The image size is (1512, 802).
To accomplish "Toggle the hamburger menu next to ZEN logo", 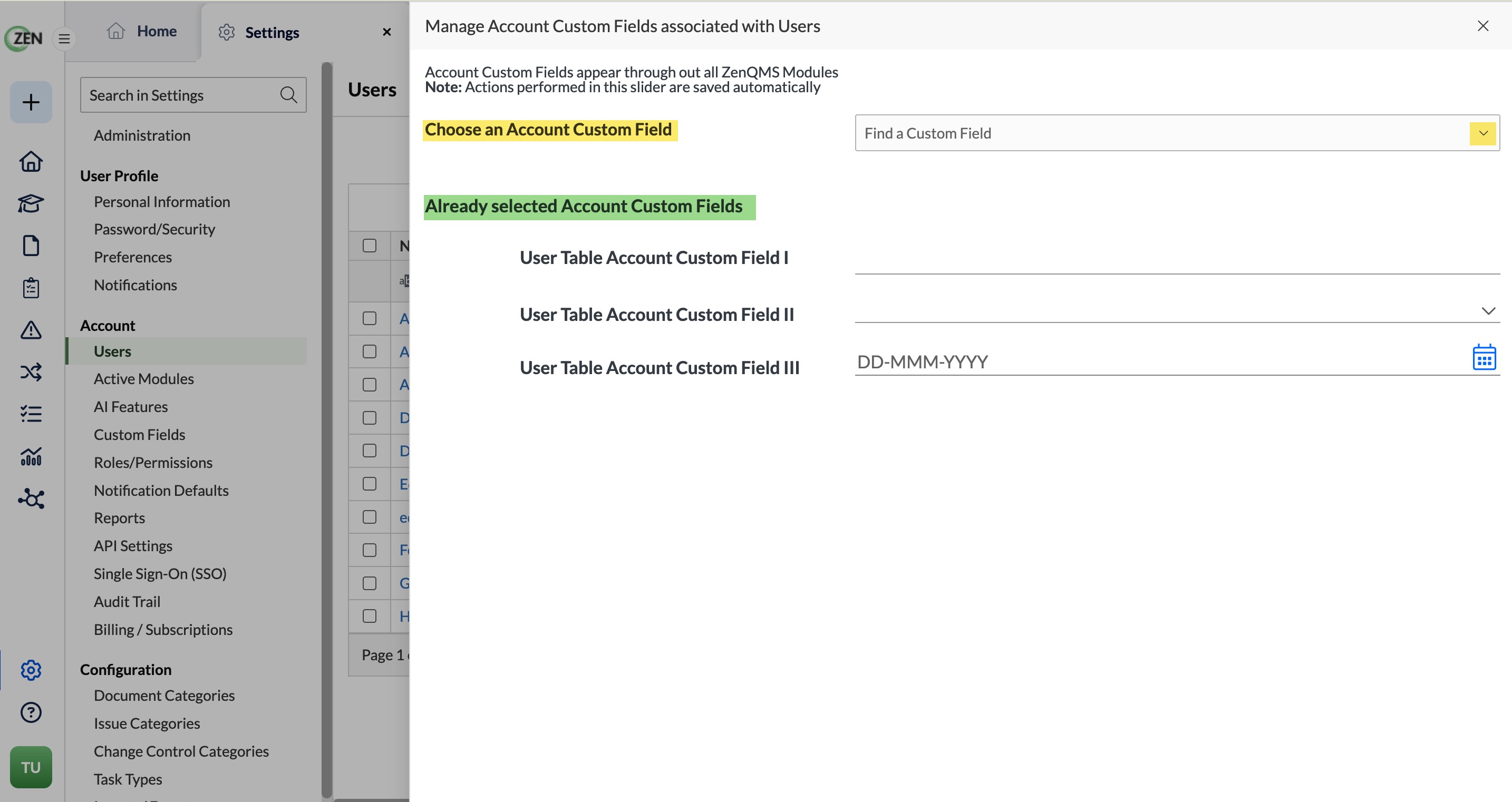I will point(64,38).
